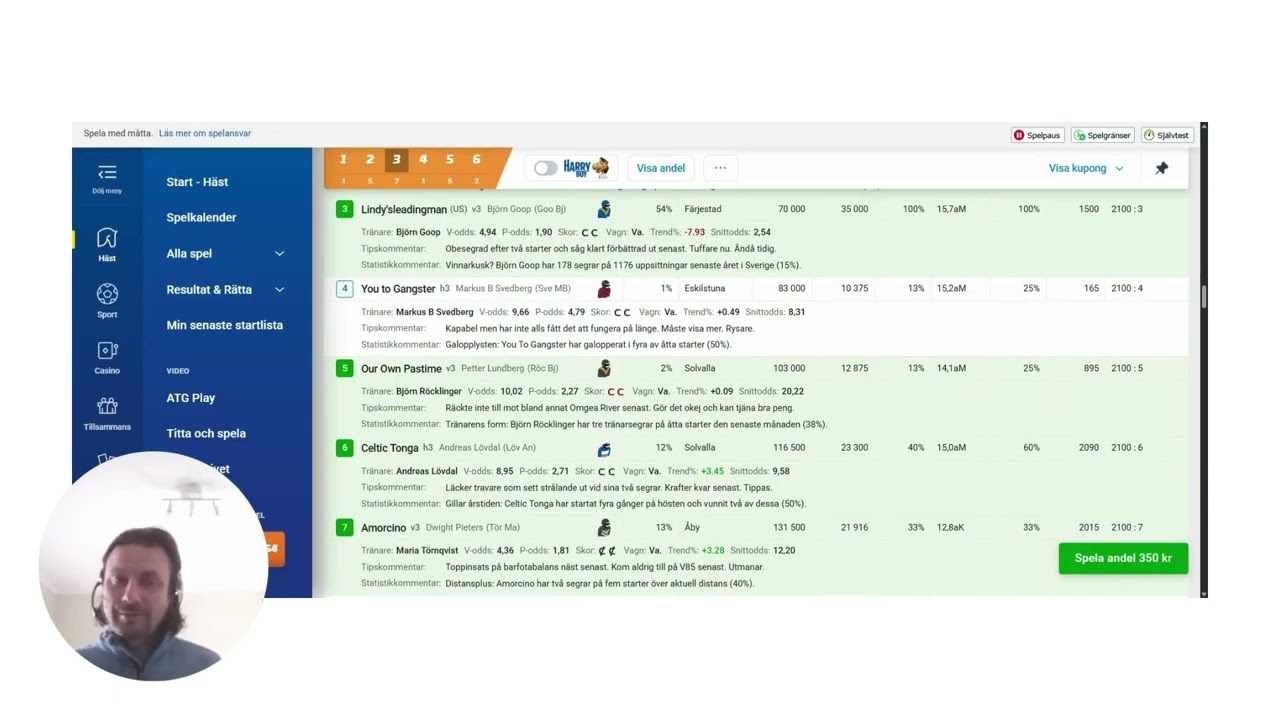This screenshot has height=720, width=1280.
Task: Click You to Gangster's track name Eskilstuna
Action: point(705,289)
